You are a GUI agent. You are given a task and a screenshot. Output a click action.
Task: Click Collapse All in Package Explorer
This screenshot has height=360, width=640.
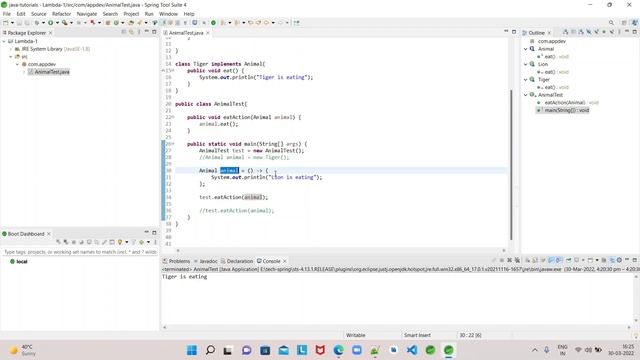click(x=124, y=32)
